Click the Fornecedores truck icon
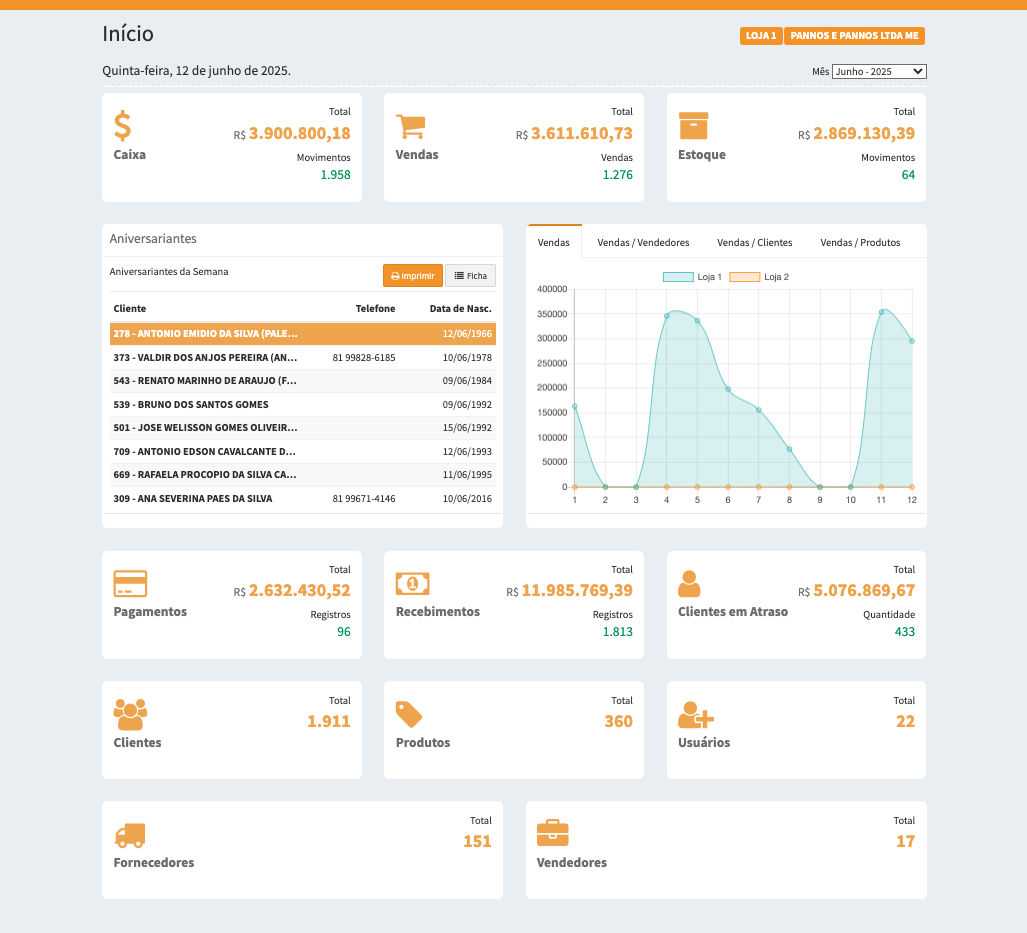 tap(130, 834)
